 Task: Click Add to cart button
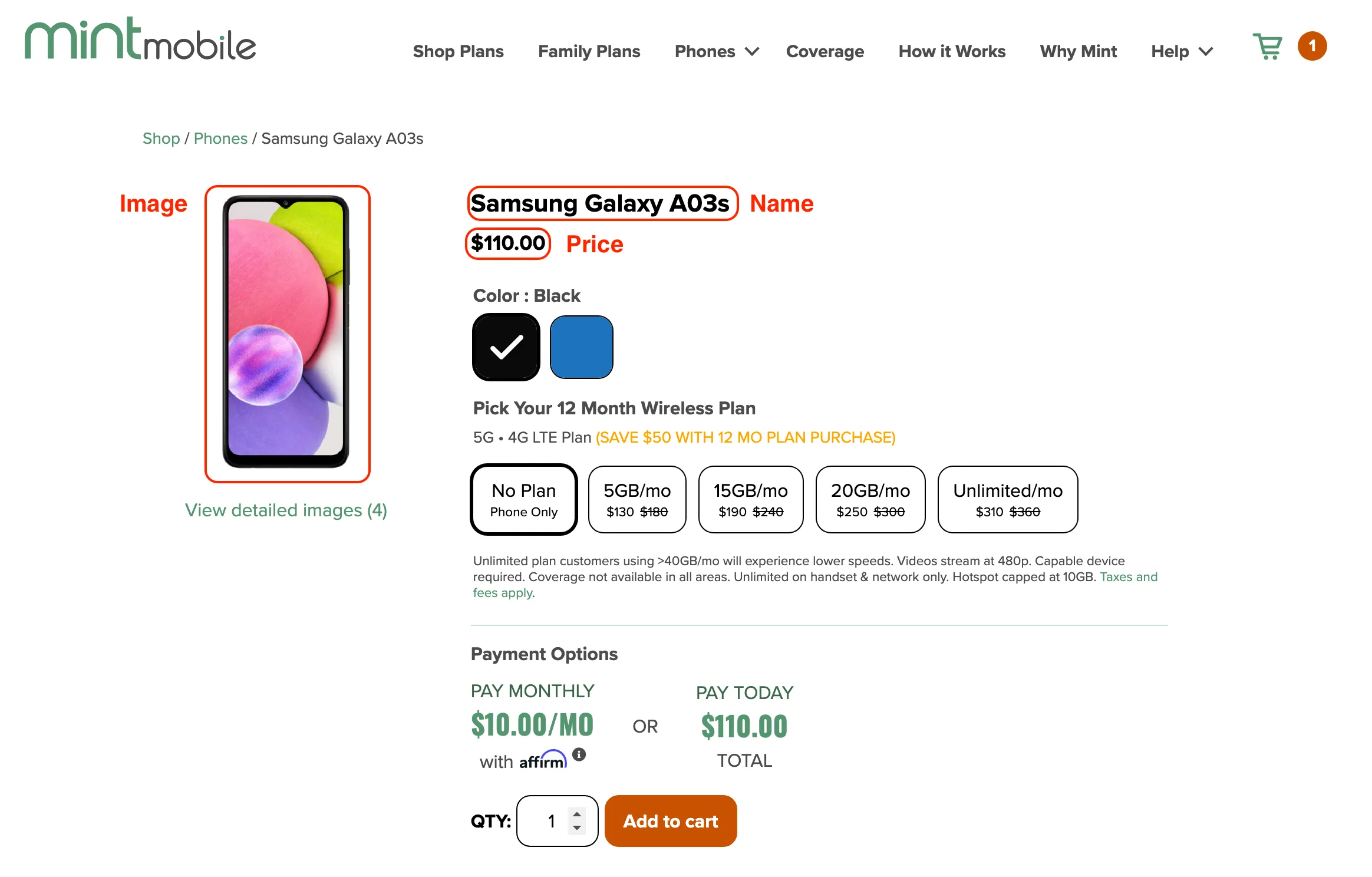pyautogui.click(x=670, y=821)
